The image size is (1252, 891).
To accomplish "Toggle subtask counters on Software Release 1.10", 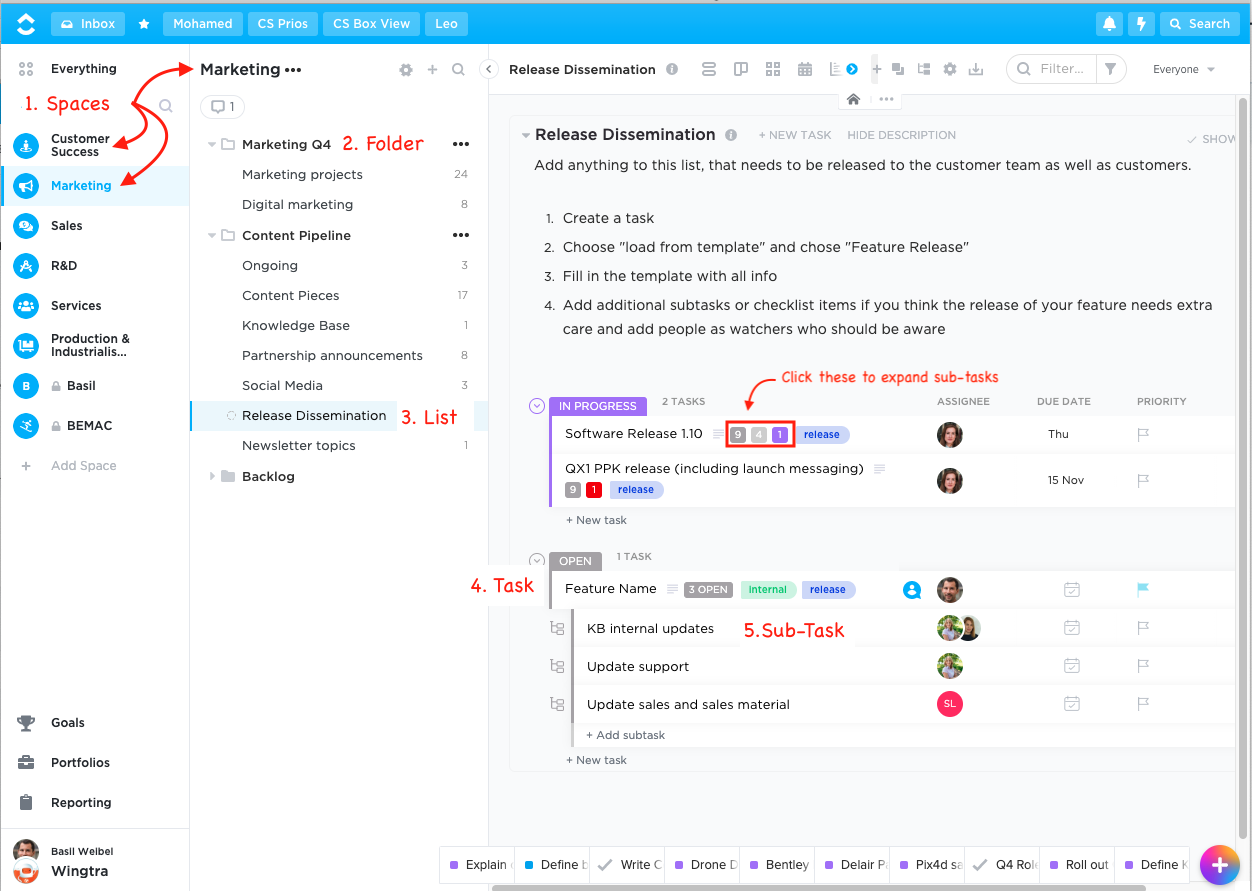I will pyautogui.click(x=760, y=435).
